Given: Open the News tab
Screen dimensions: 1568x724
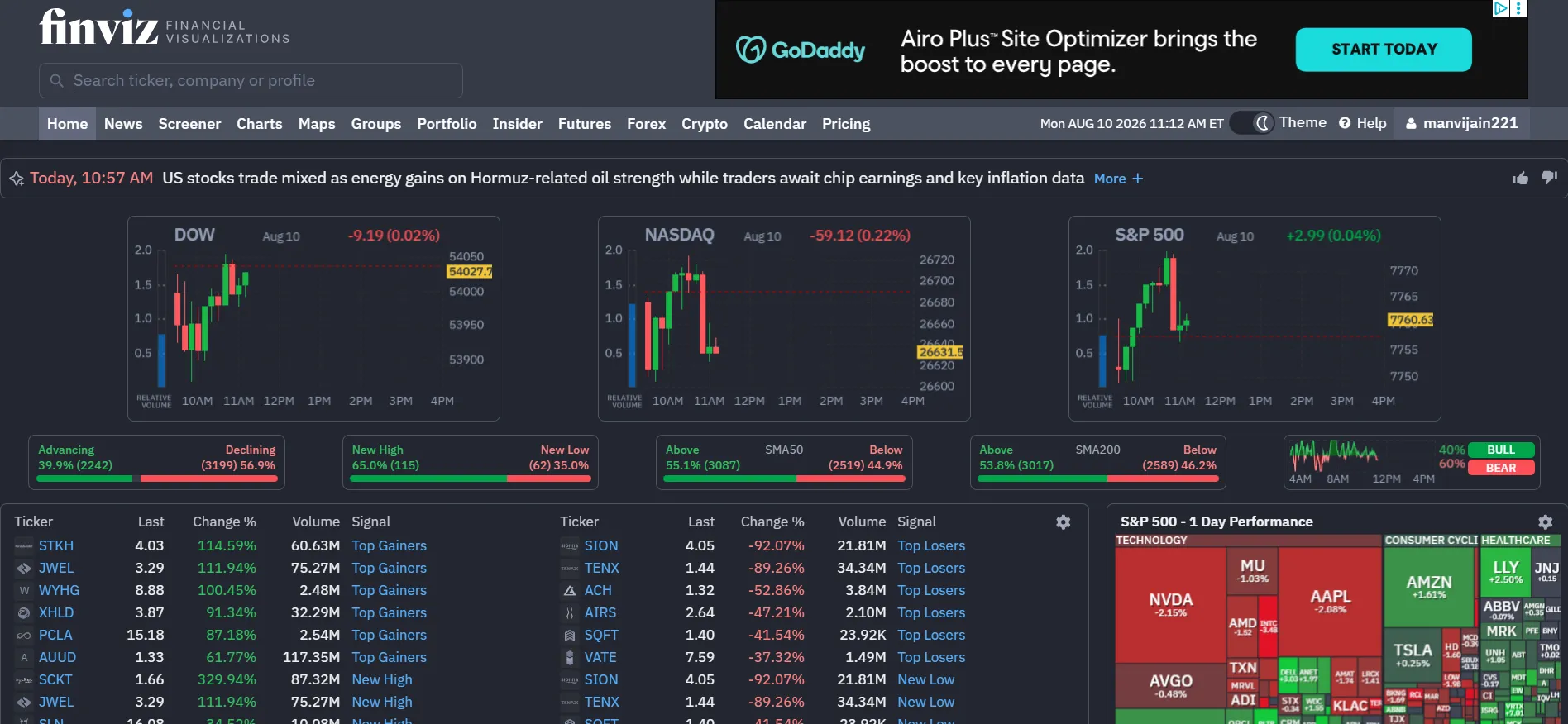Looking at the screenshot, I should point(123,124).
